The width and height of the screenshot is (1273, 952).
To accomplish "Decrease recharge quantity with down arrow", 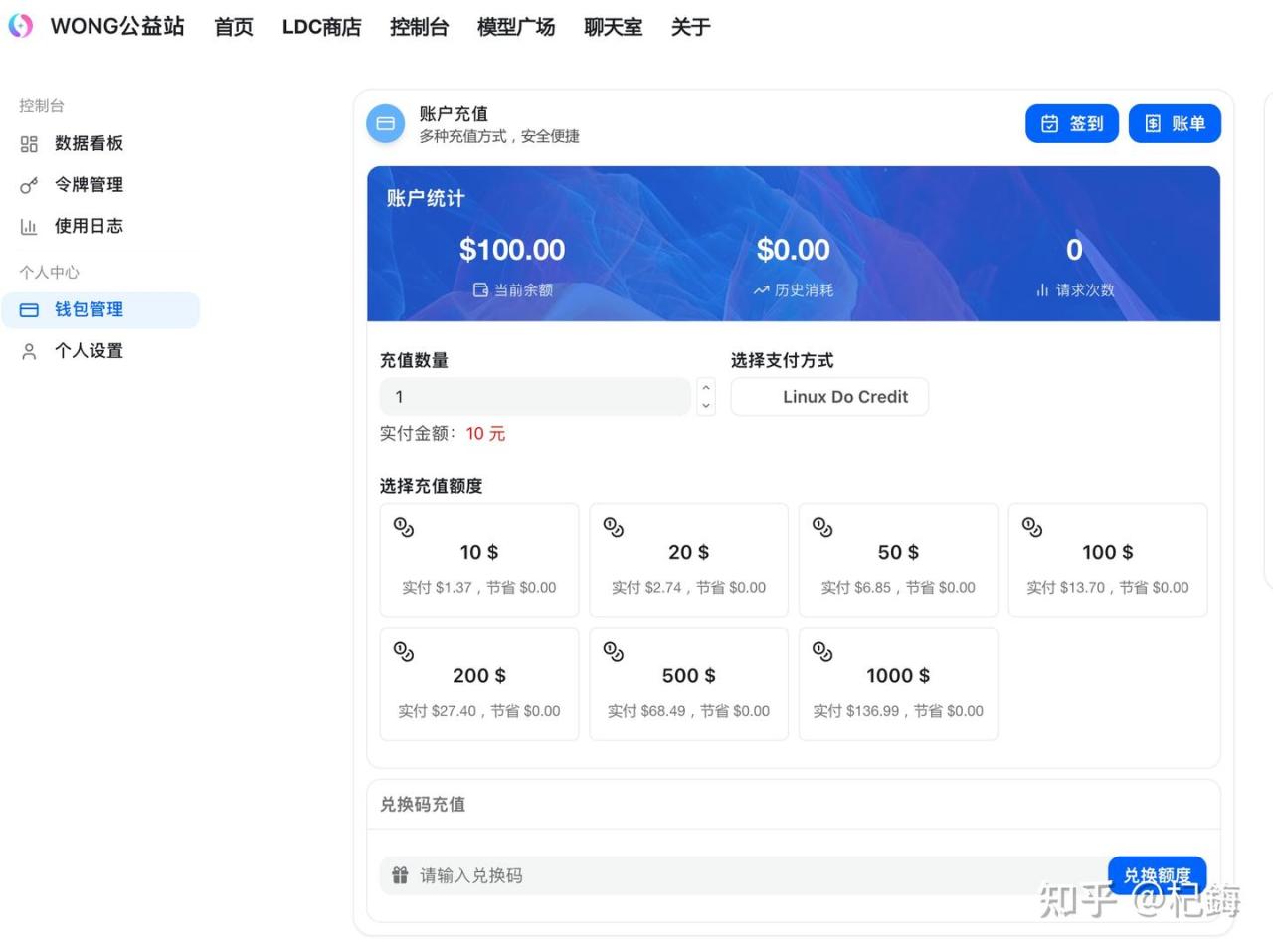I will coord(706,405).
